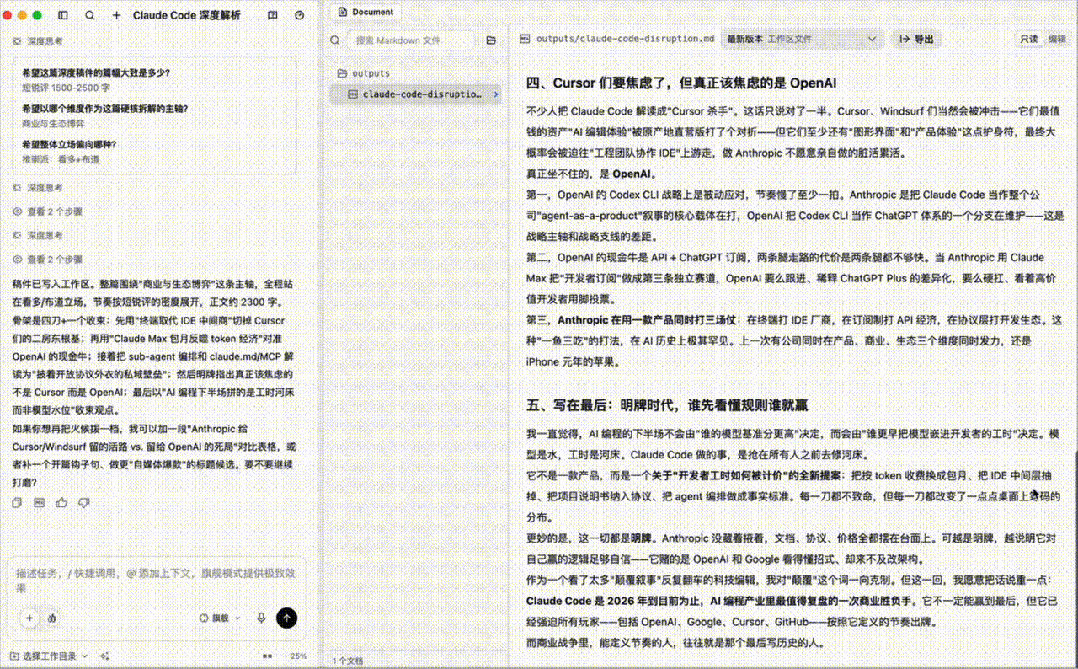The image size is (1078, 669).
Task: Click the two-dot icon near the 25% indicator
Action: pos(267,657)
